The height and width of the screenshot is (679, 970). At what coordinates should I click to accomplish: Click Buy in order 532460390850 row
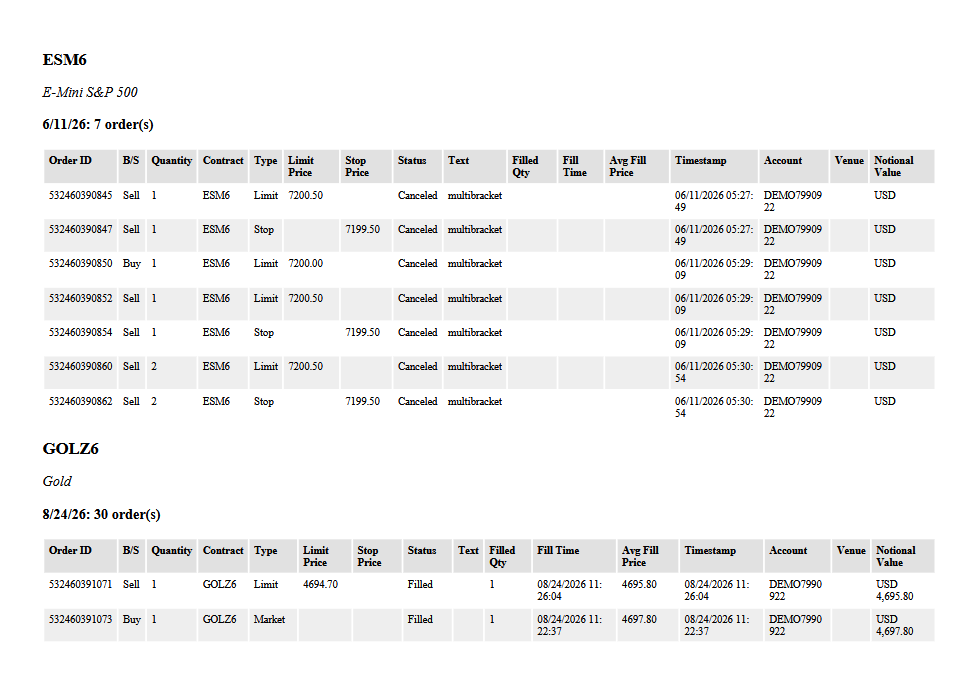[132, 263]
